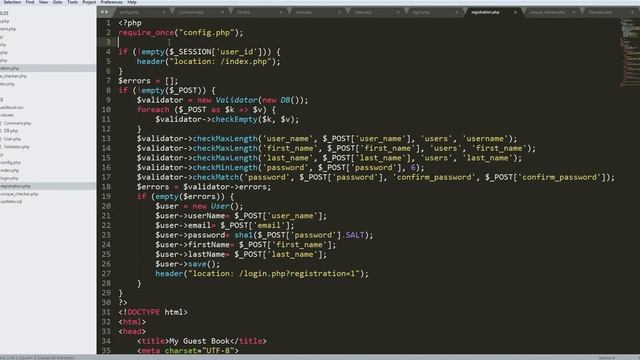Close the login.php tab
Viewport: 640px width, 360px height.
456,12
